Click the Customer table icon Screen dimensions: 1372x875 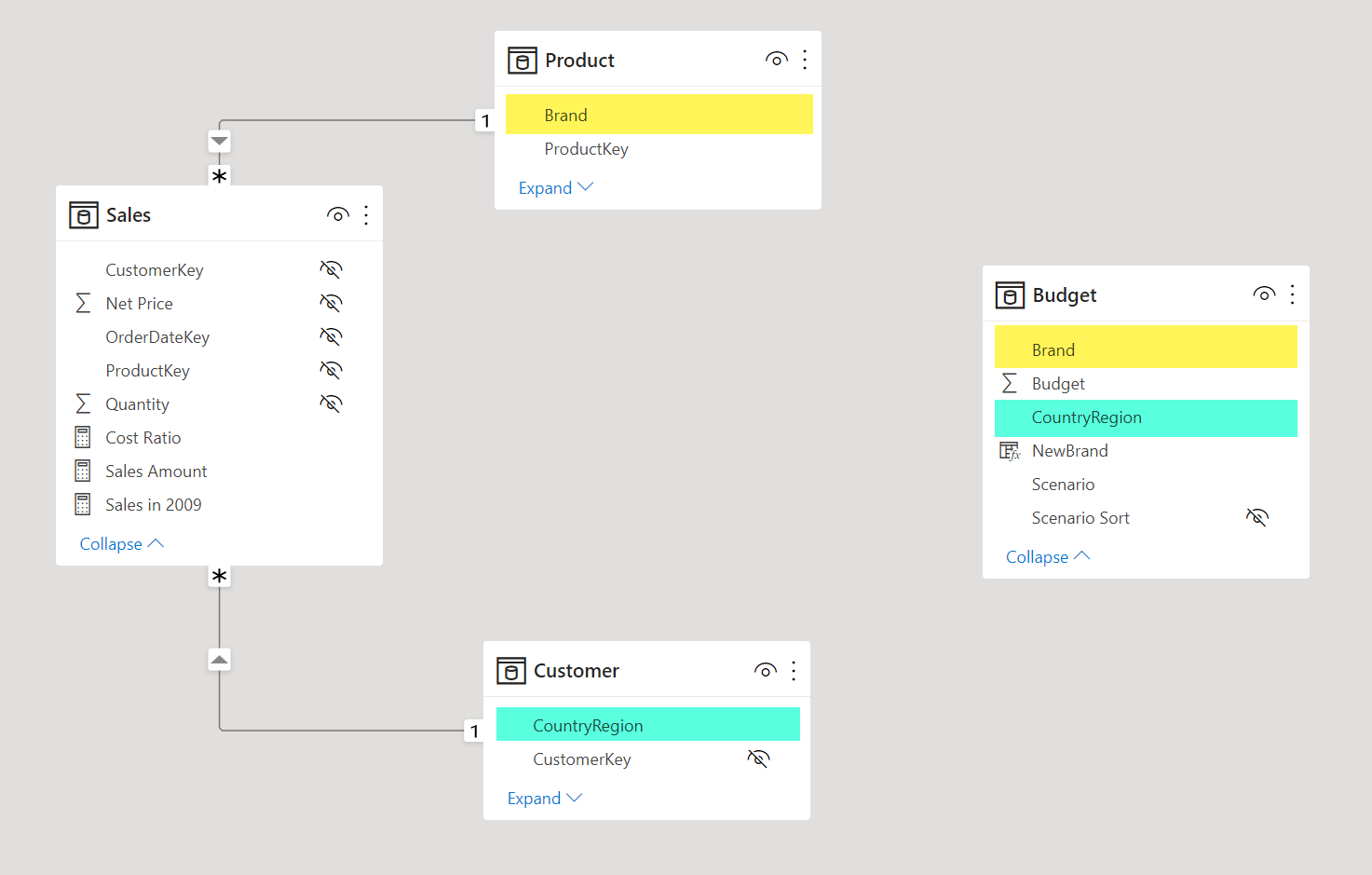coord(511,671)
